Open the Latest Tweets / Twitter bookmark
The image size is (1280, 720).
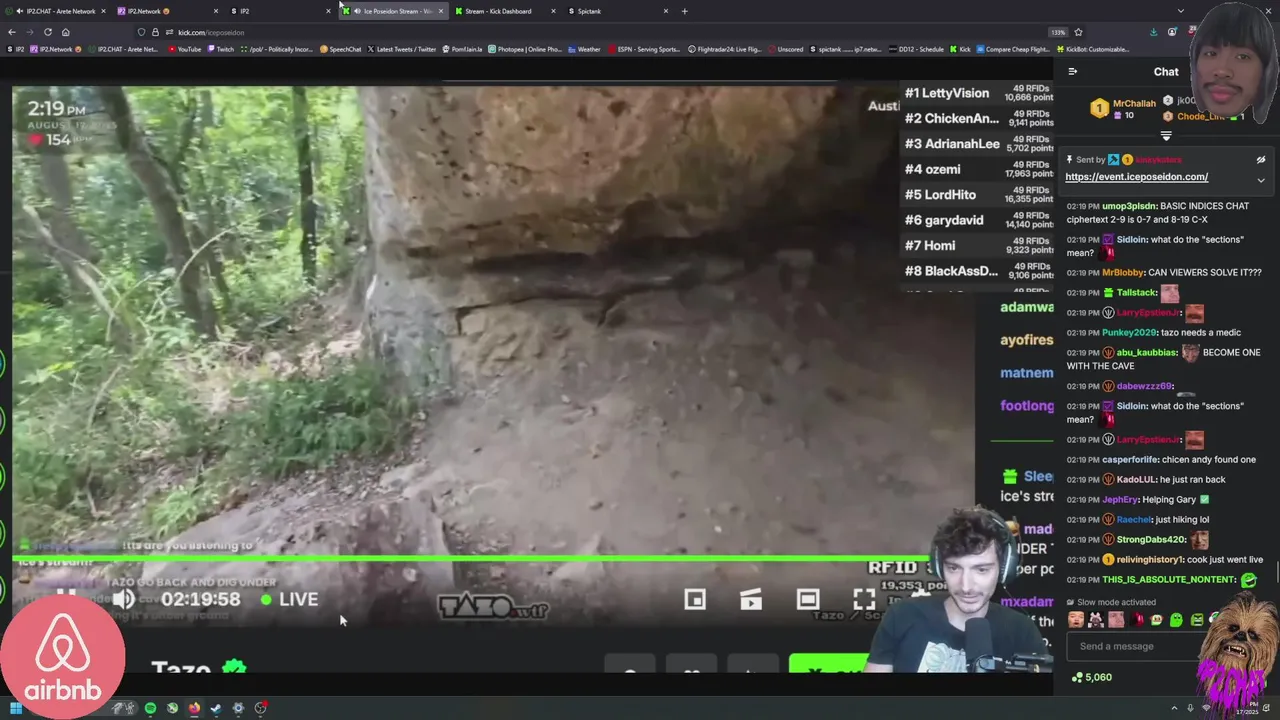pyautogui.click(x=401, y=49)
